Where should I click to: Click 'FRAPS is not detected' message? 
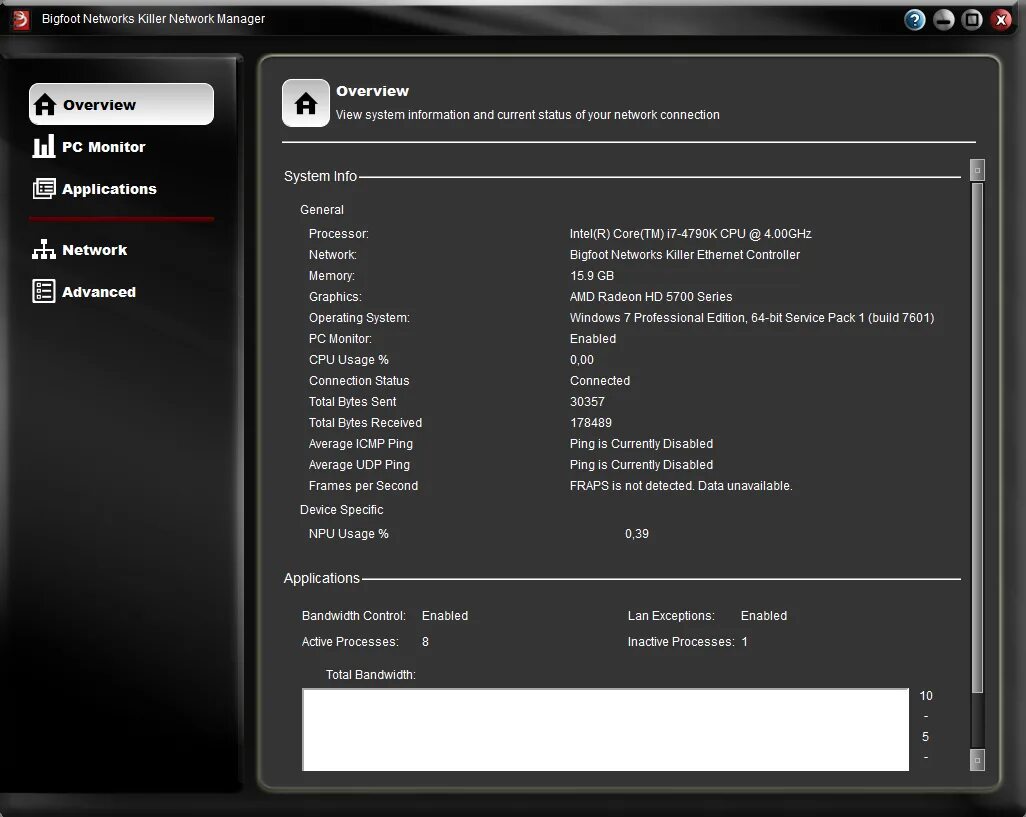click(681, 485)
